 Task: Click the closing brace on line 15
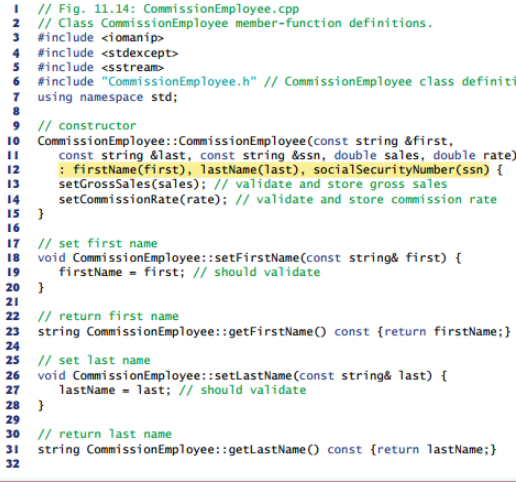coord(41,214)
